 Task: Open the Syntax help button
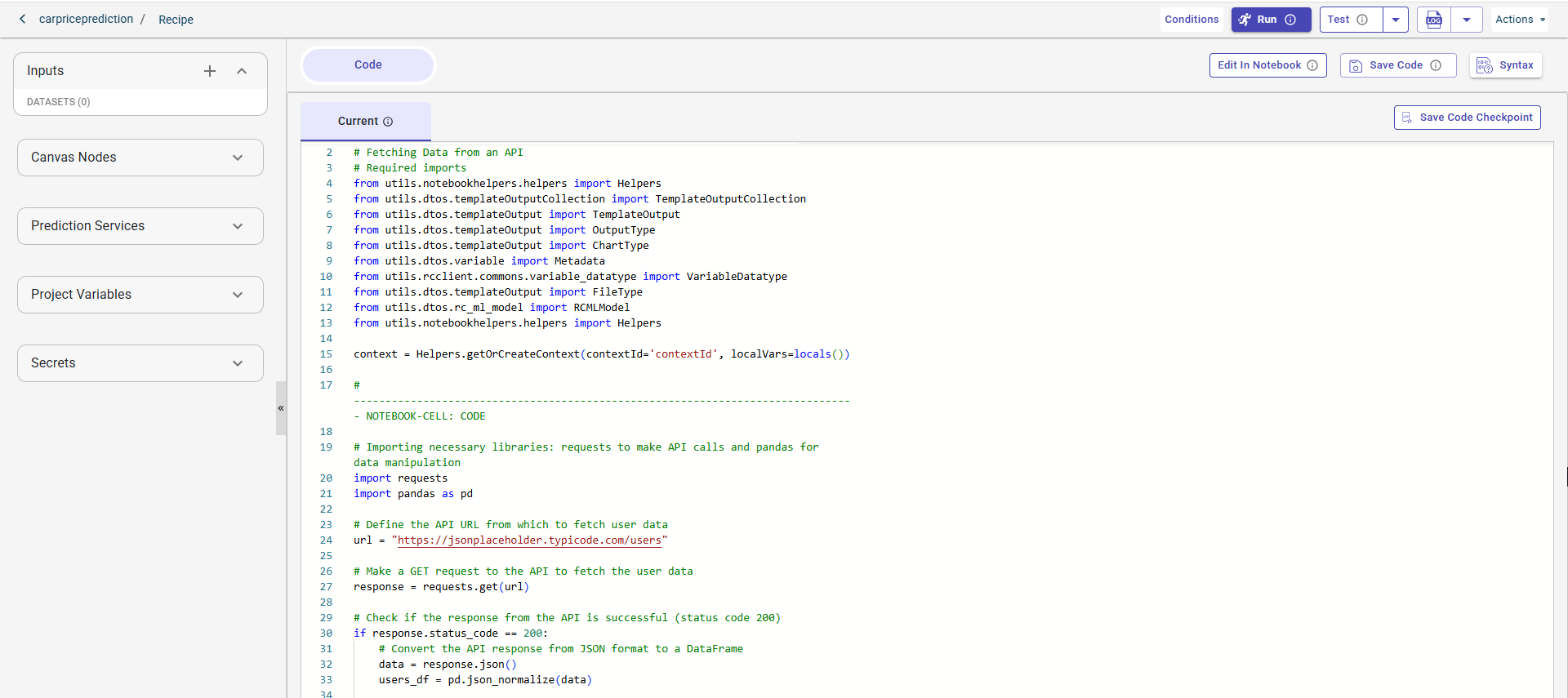[1505, 65]
